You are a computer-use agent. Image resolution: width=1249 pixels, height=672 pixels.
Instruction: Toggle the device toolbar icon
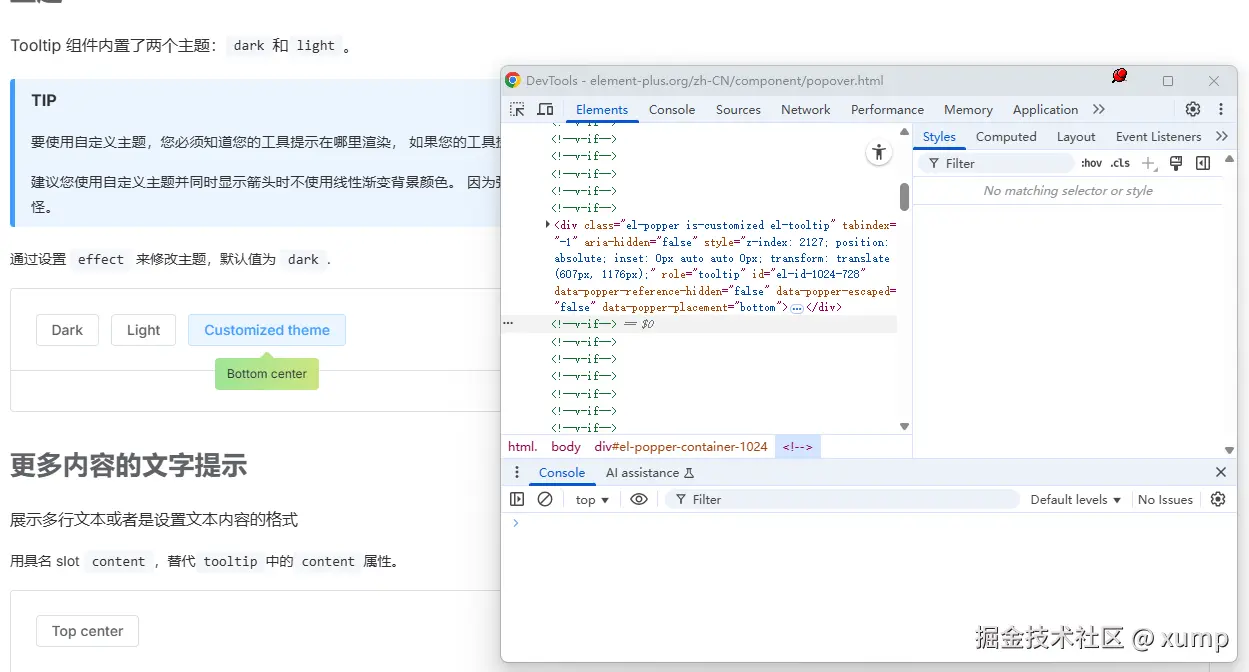545,110
